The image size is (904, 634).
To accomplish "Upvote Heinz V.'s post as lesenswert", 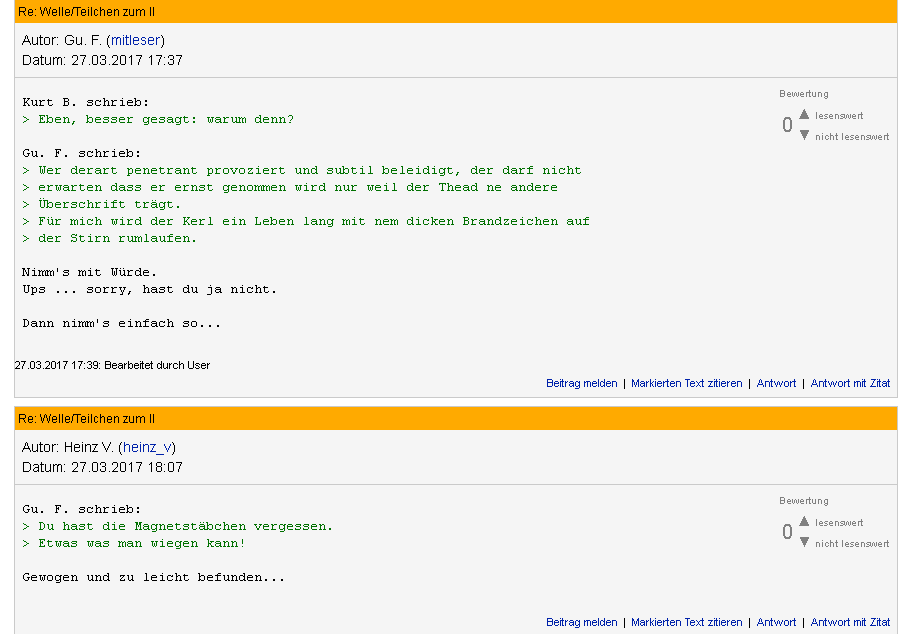I will tap(804, 522).
